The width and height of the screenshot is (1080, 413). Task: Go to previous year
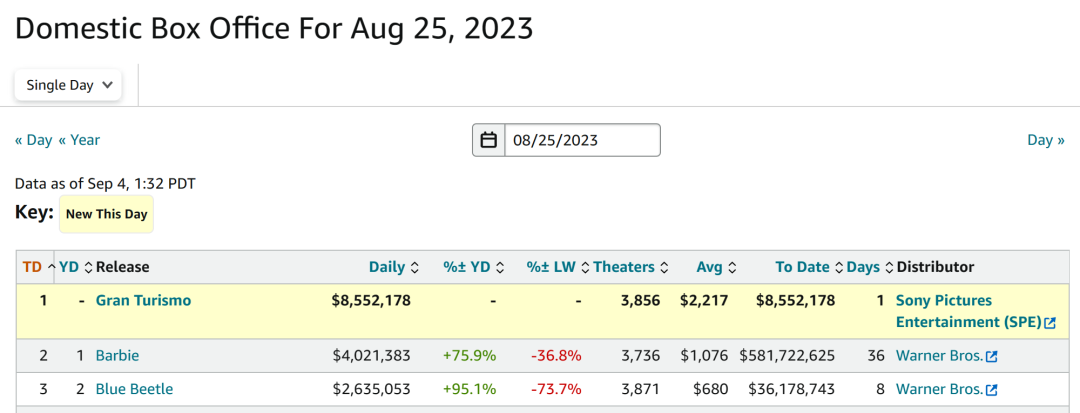pos(79,140)
